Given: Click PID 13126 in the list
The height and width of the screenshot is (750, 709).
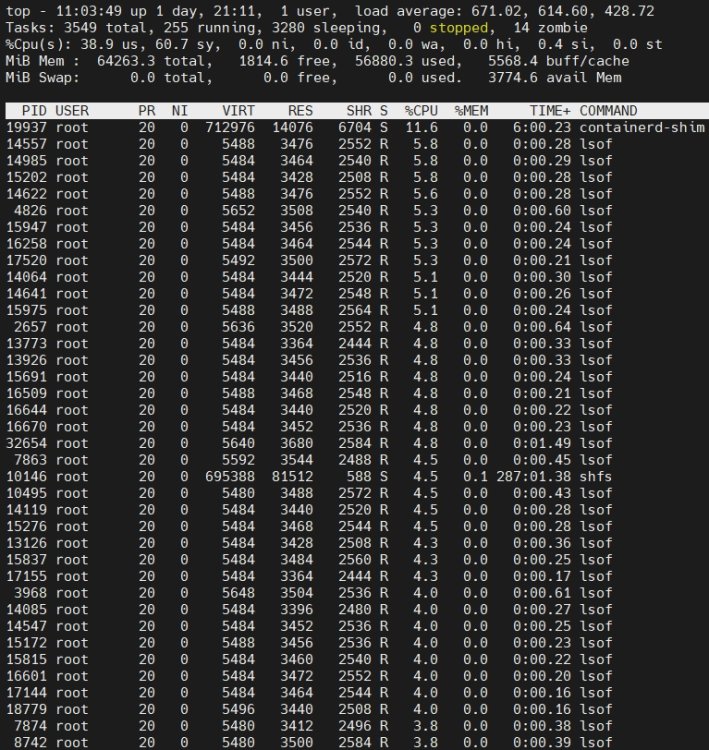Looking at the screenshot, I should click(27, 543).
